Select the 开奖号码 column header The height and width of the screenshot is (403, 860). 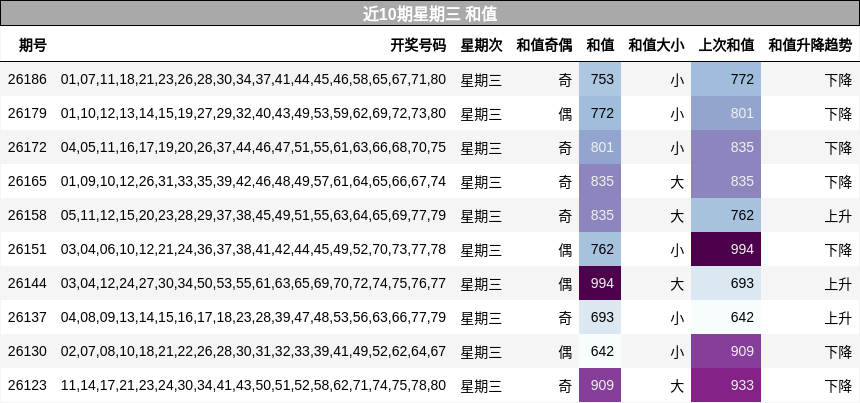click(x=418, y=45)
